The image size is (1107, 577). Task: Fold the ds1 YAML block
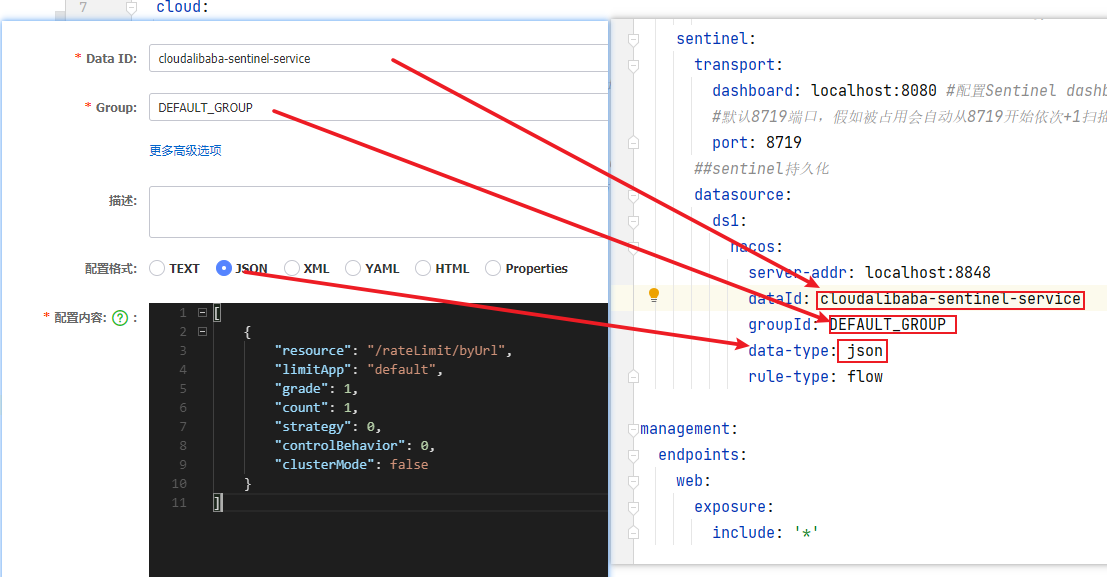[633, 222]
